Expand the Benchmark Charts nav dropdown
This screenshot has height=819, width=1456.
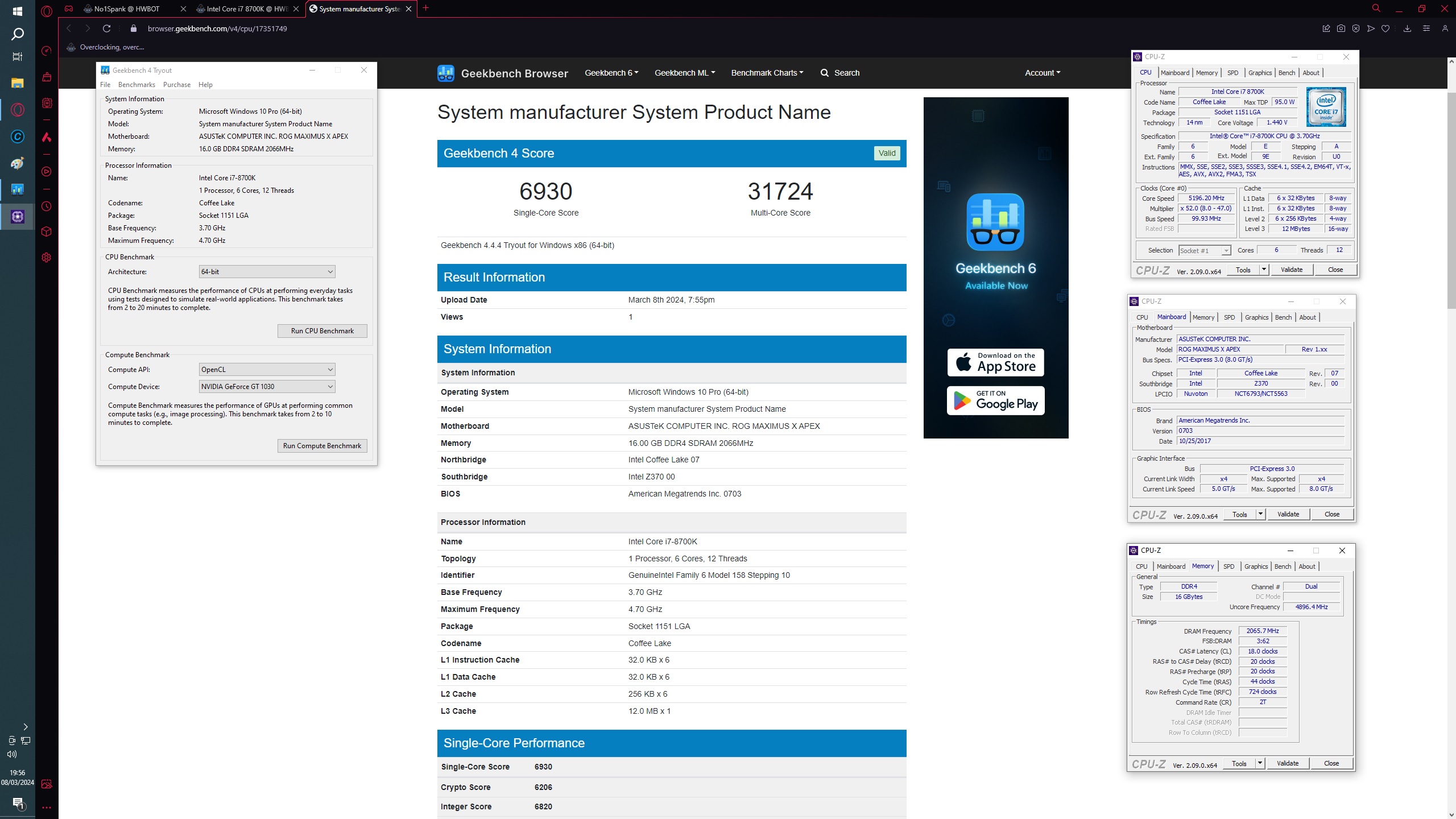(767, 73)
